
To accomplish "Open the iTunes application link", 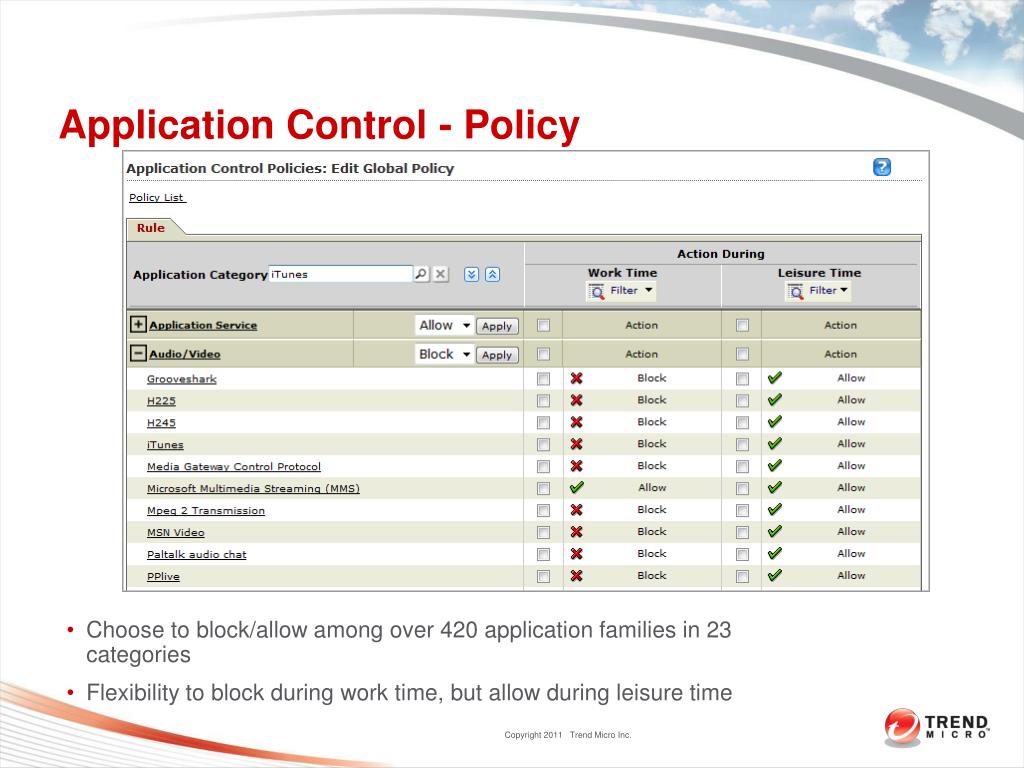I will (x=165, y=445).
